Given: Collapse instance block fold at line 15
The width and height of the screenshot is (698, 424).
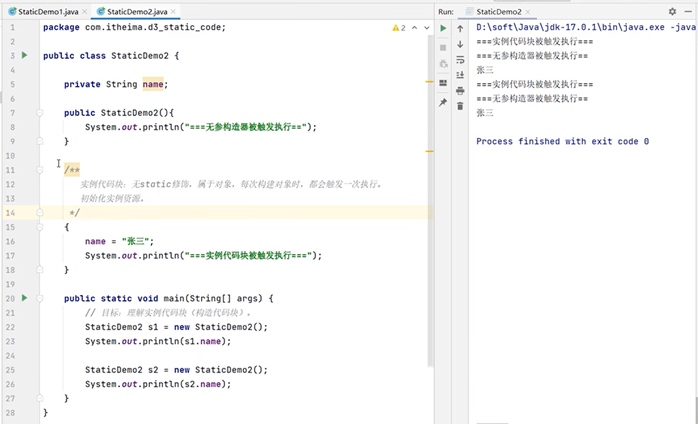Looking at the screenshot, I should tap(40, 227).
